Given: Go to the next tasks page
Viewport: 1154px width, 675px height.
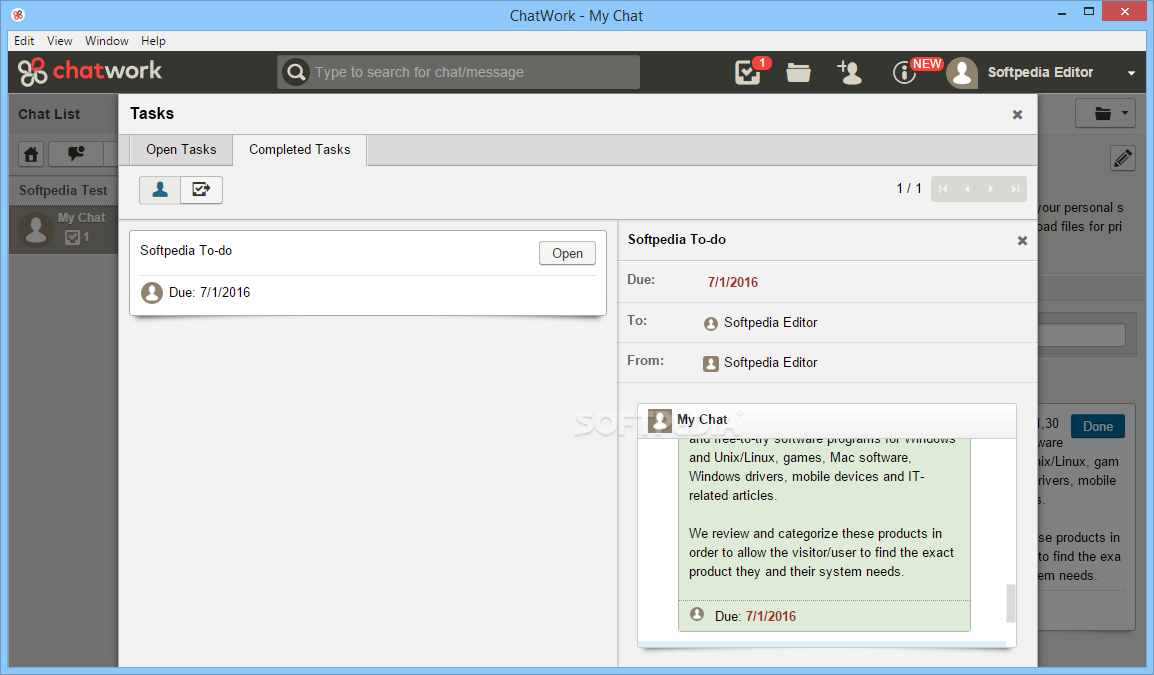Looking at the screenshot, I should coord(991,189).
